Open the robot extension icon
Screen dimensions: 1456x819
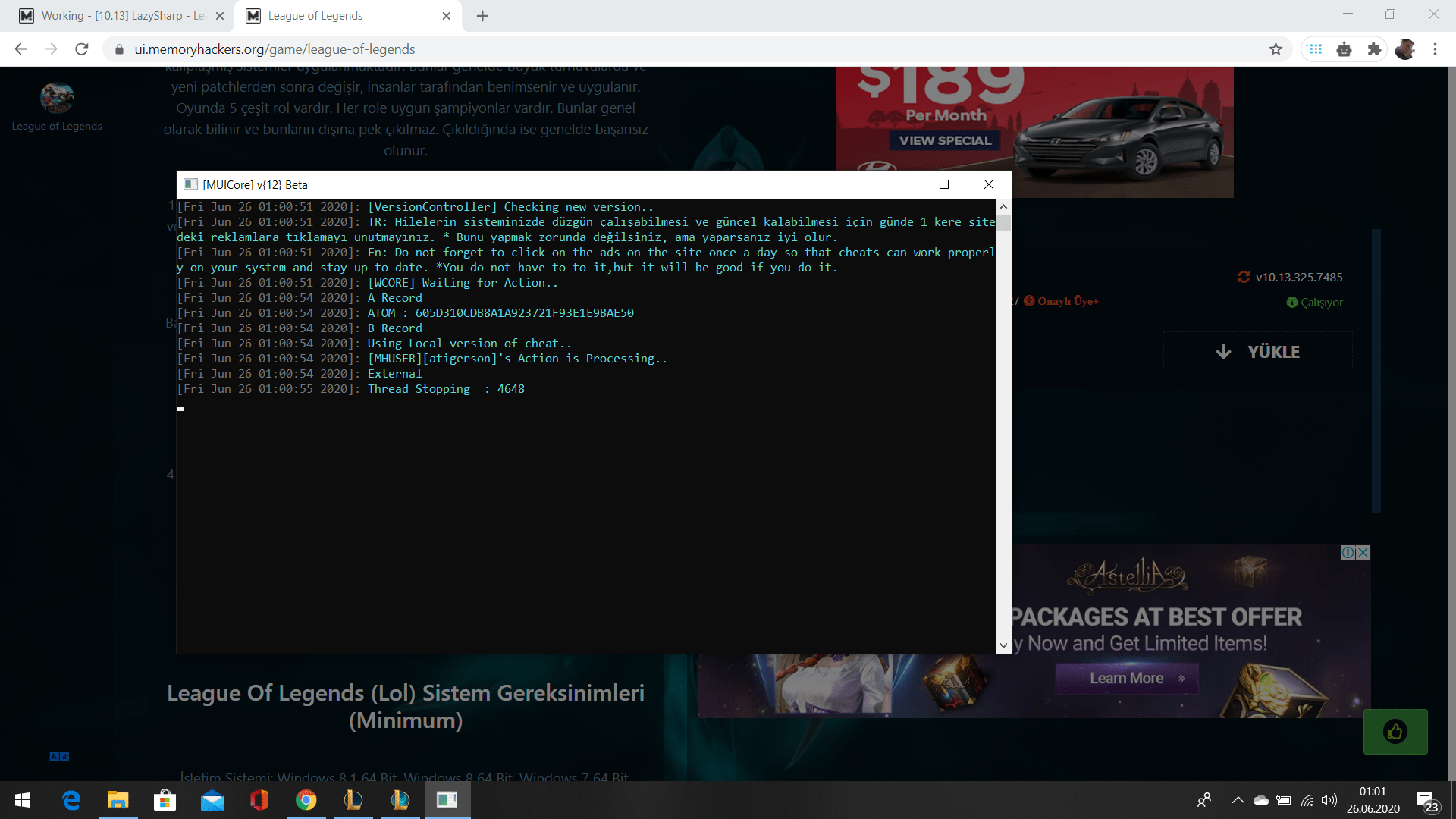tap(1345, 49)
